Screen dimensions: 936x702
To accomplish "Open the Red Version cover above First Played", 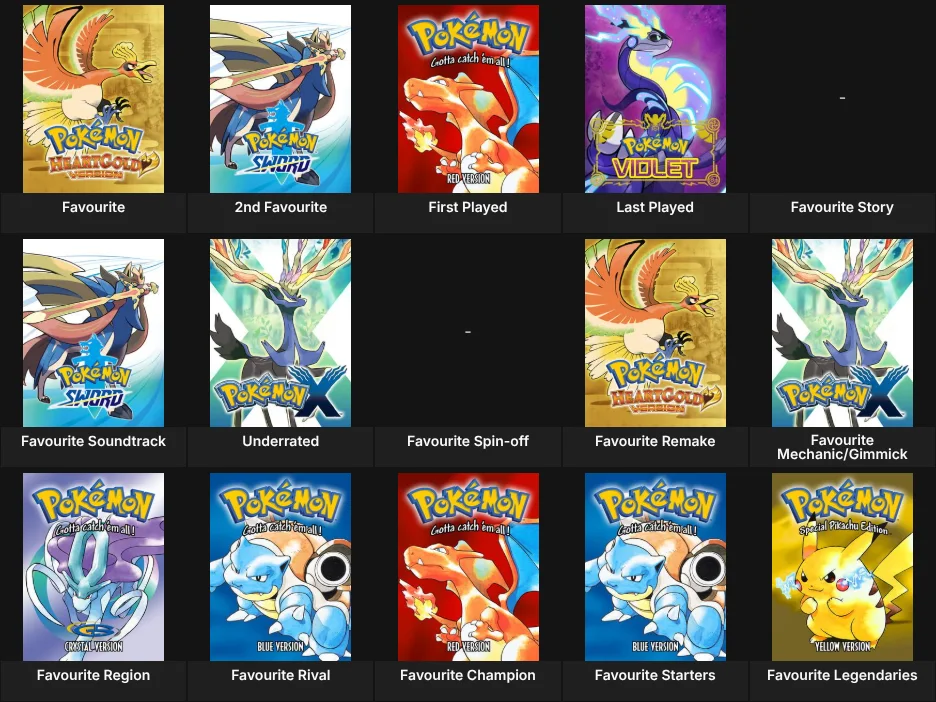I will tap(468, 99).
